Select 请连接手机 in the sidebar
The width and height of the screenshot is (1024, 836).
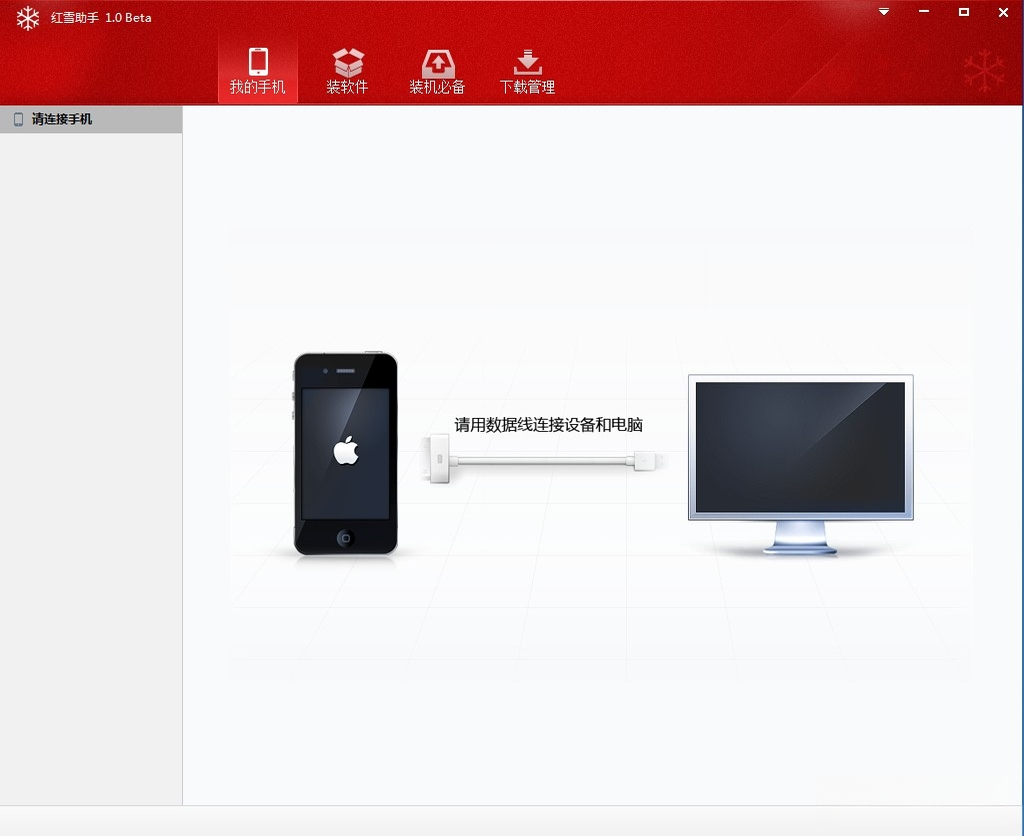point(91,120)
